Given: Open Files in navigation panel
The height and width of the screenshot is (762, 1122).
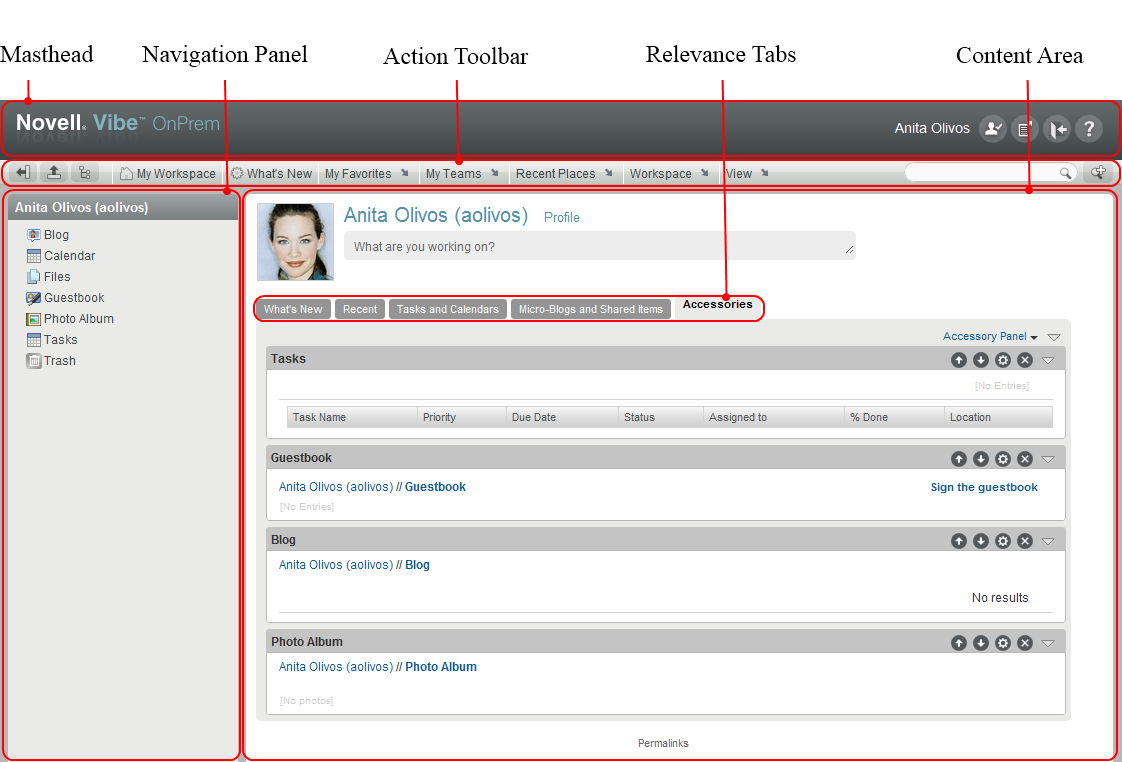Looking at the screenshot, I should coord(49,277).
